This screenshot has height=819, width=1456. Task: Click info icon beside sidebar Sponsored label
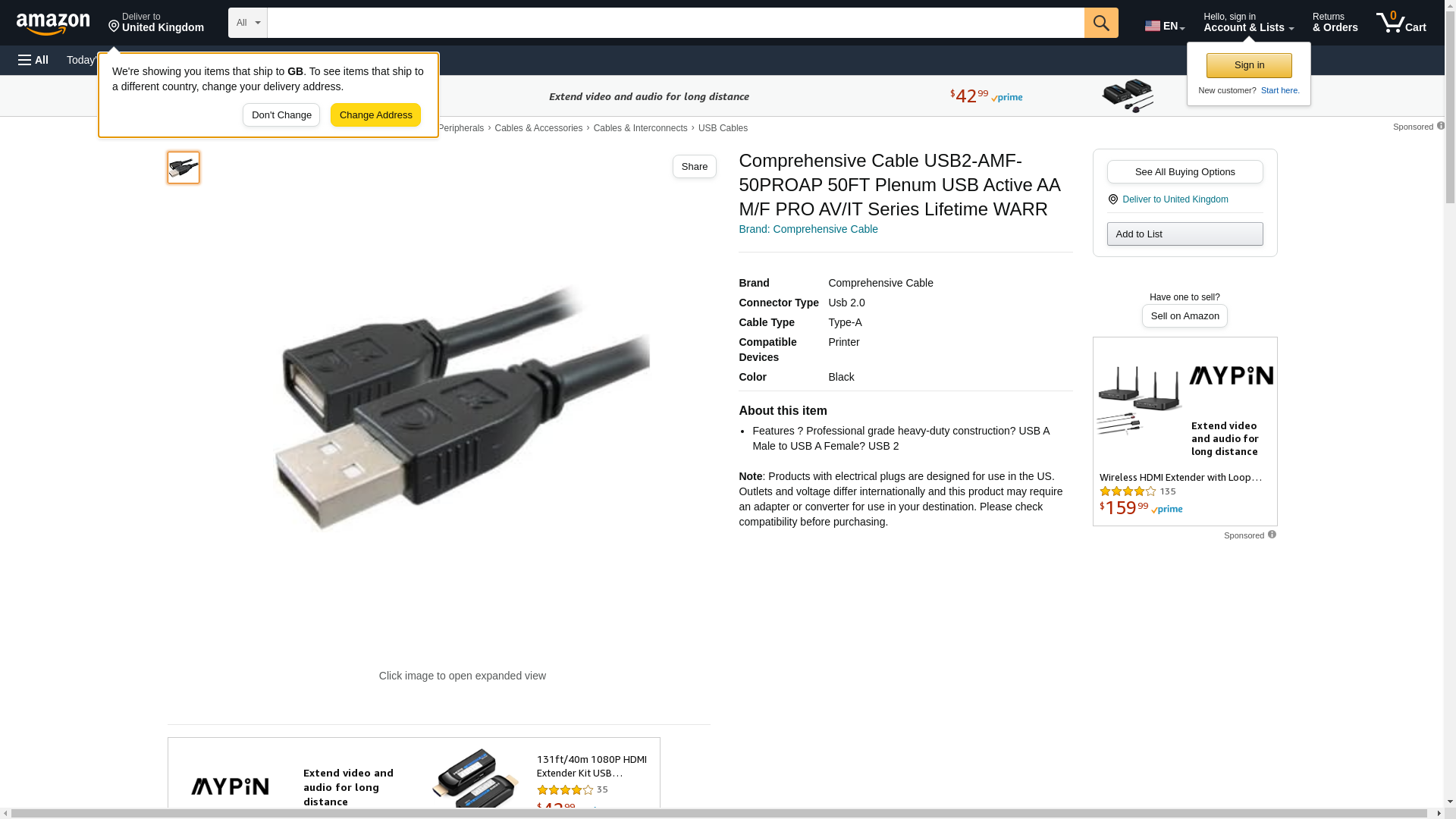click(1272, 535)
